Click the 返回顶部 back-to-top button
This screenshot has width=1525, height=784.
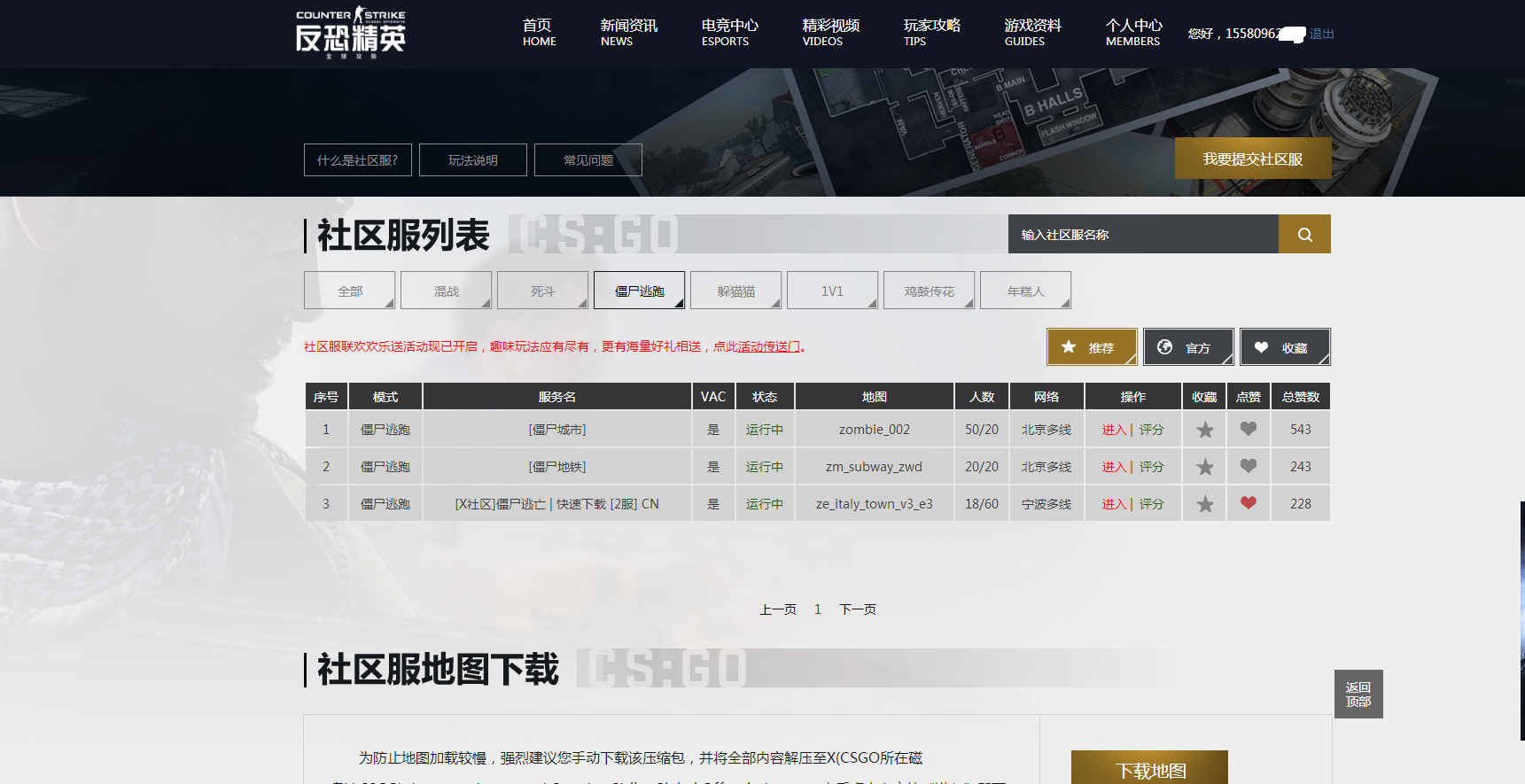pyautogui.click(x=1358, y=694)
